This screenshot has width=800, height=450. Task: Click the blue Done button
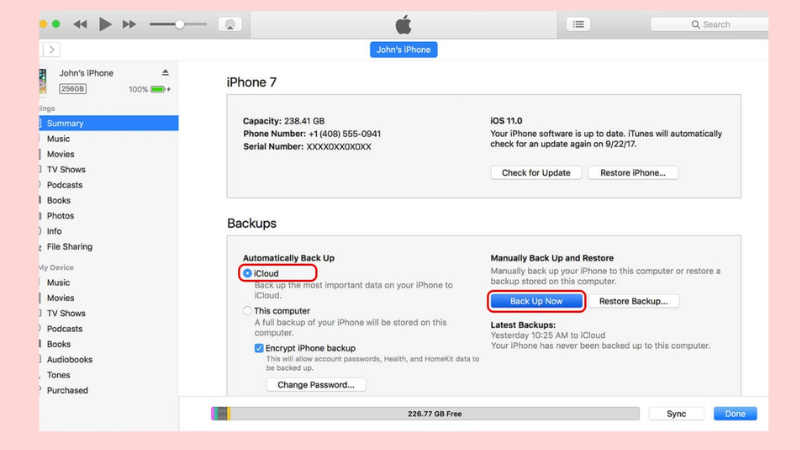click(735, 414)
